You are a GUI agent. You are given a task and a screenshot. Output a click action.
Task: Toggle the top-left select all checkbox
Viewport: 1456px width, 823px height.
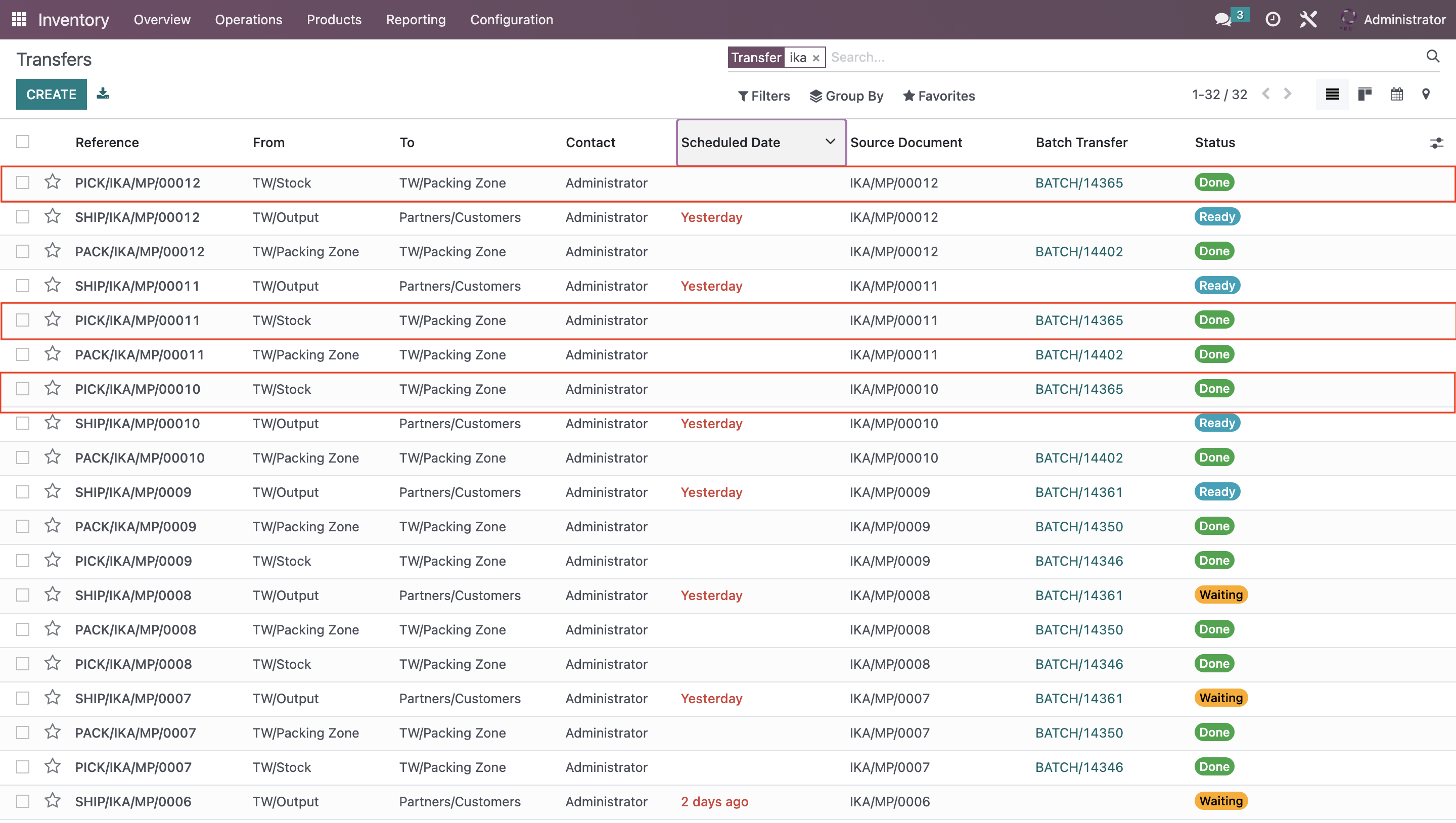click(x=23, y=141)
